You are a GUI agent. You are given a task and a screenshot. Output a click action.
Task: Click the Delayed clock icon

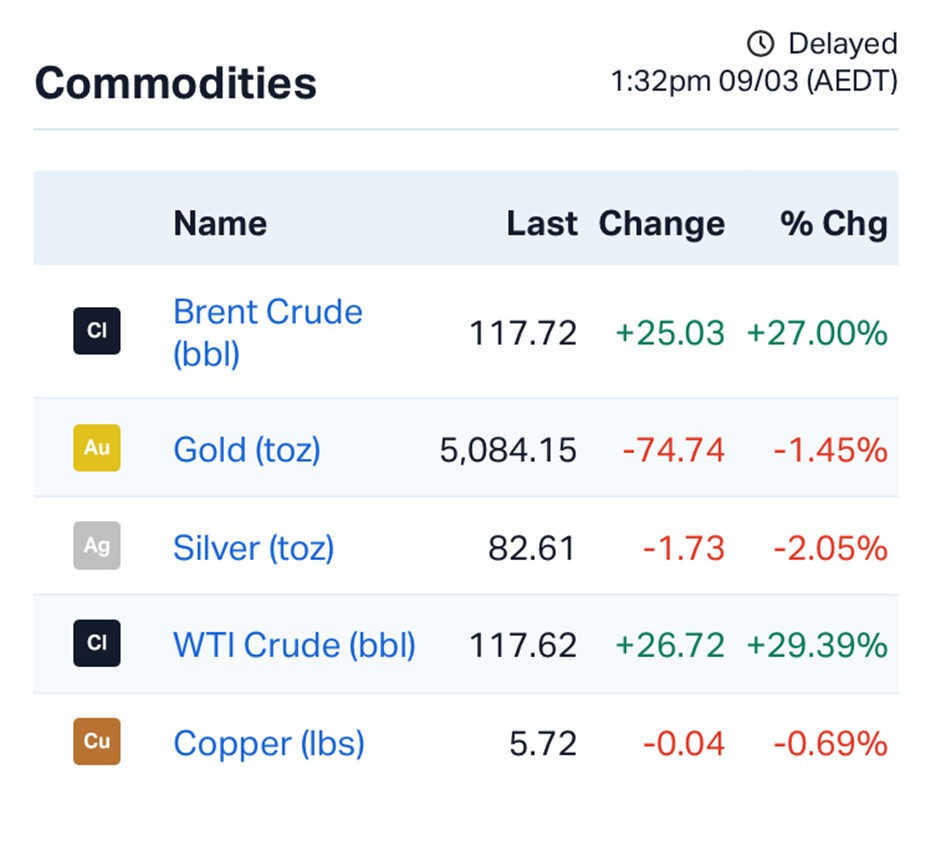point(761,44)
